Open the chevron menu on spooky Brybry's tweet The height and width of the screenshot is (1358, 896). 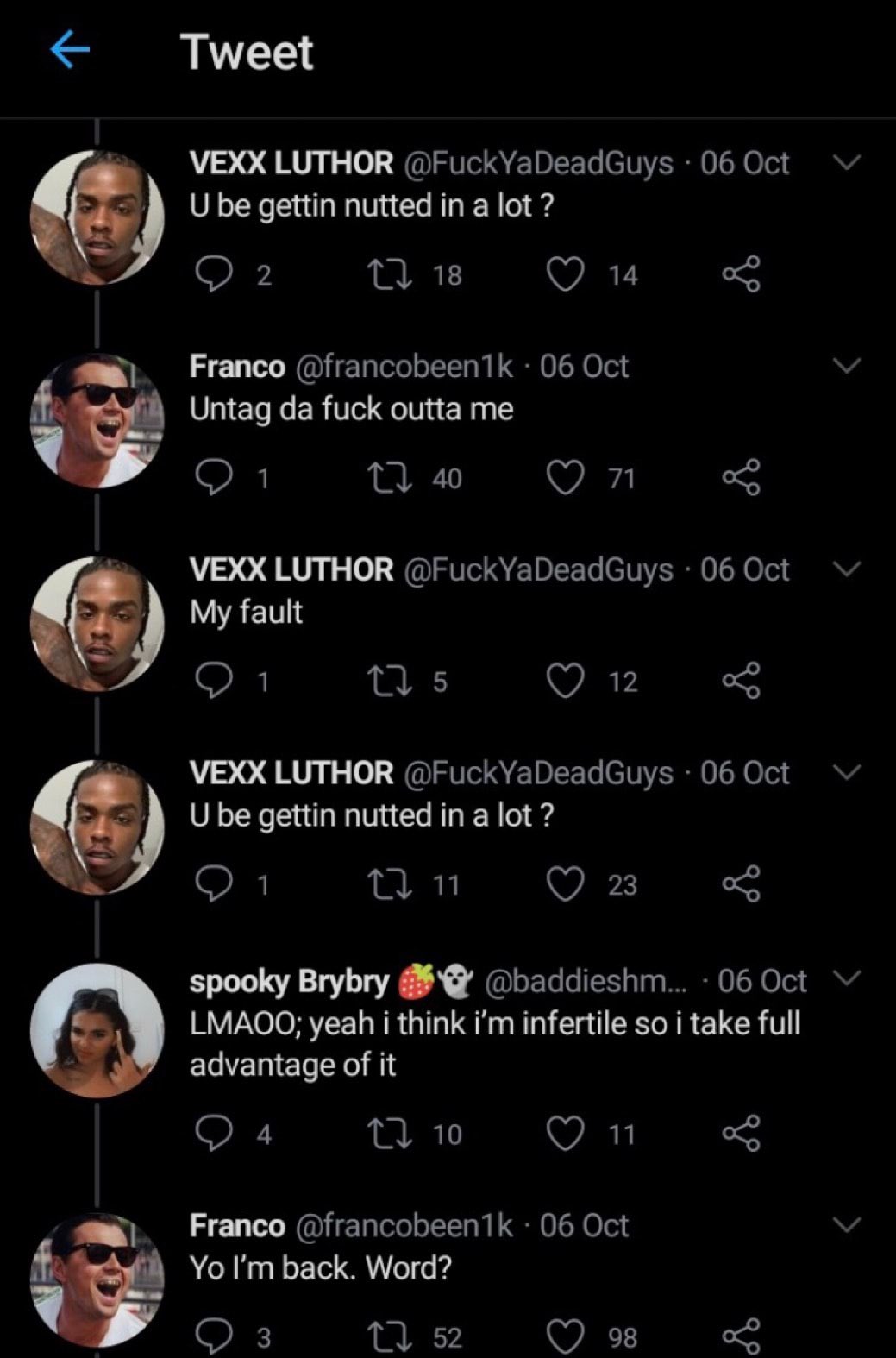pyautogui.click(x=848, y=978)
